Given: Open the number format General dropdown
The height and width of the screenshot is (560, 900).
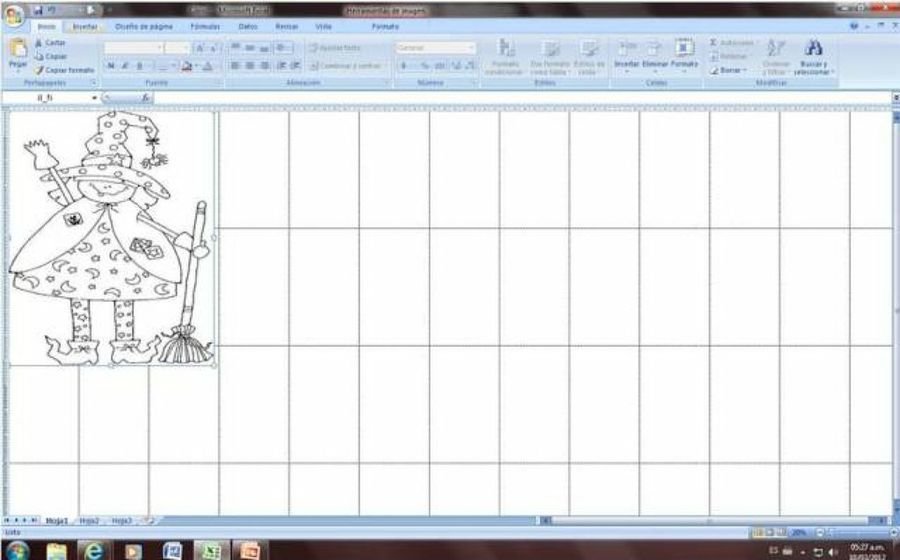Looking at the screenshot, I should coord(472,48).
